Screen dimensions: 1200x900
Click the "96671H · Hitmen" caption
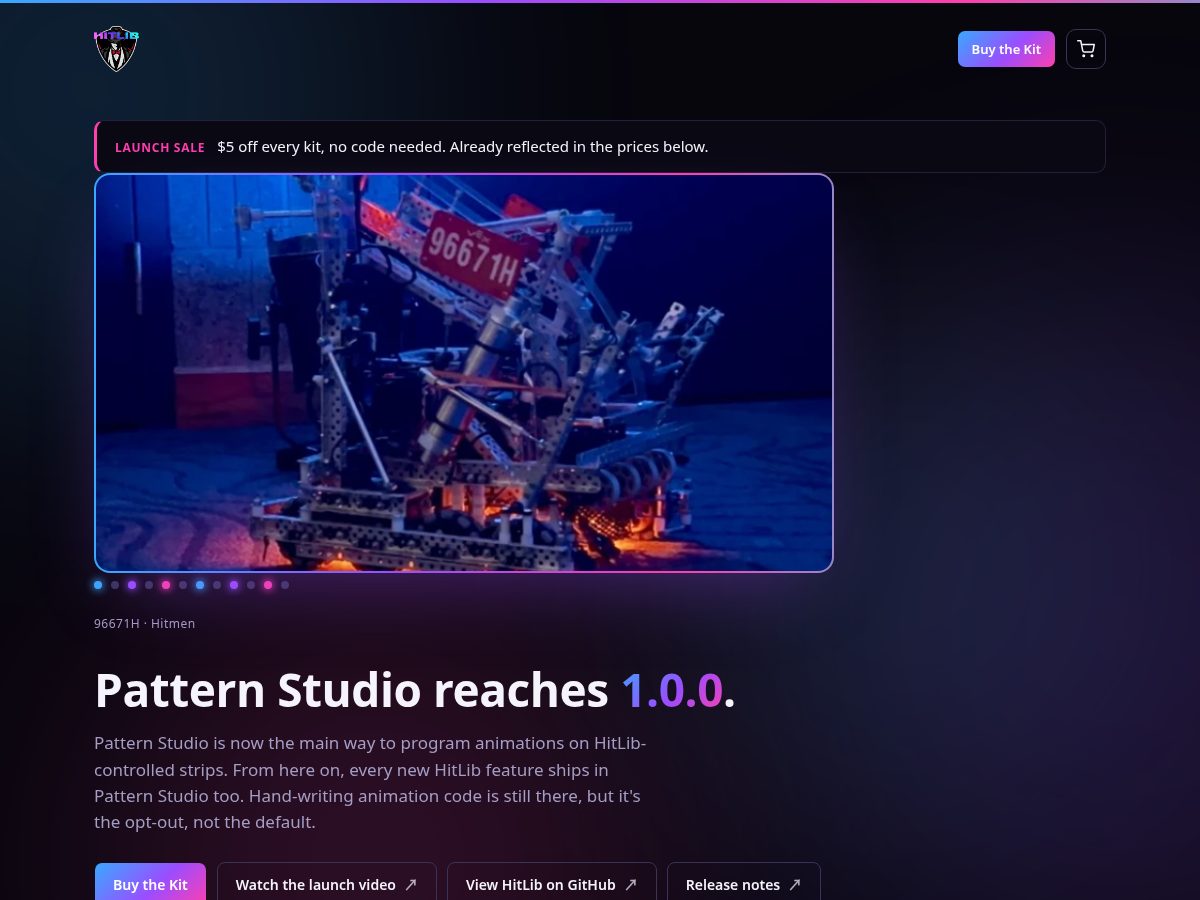pyautogui.click(x=145, y=623)
